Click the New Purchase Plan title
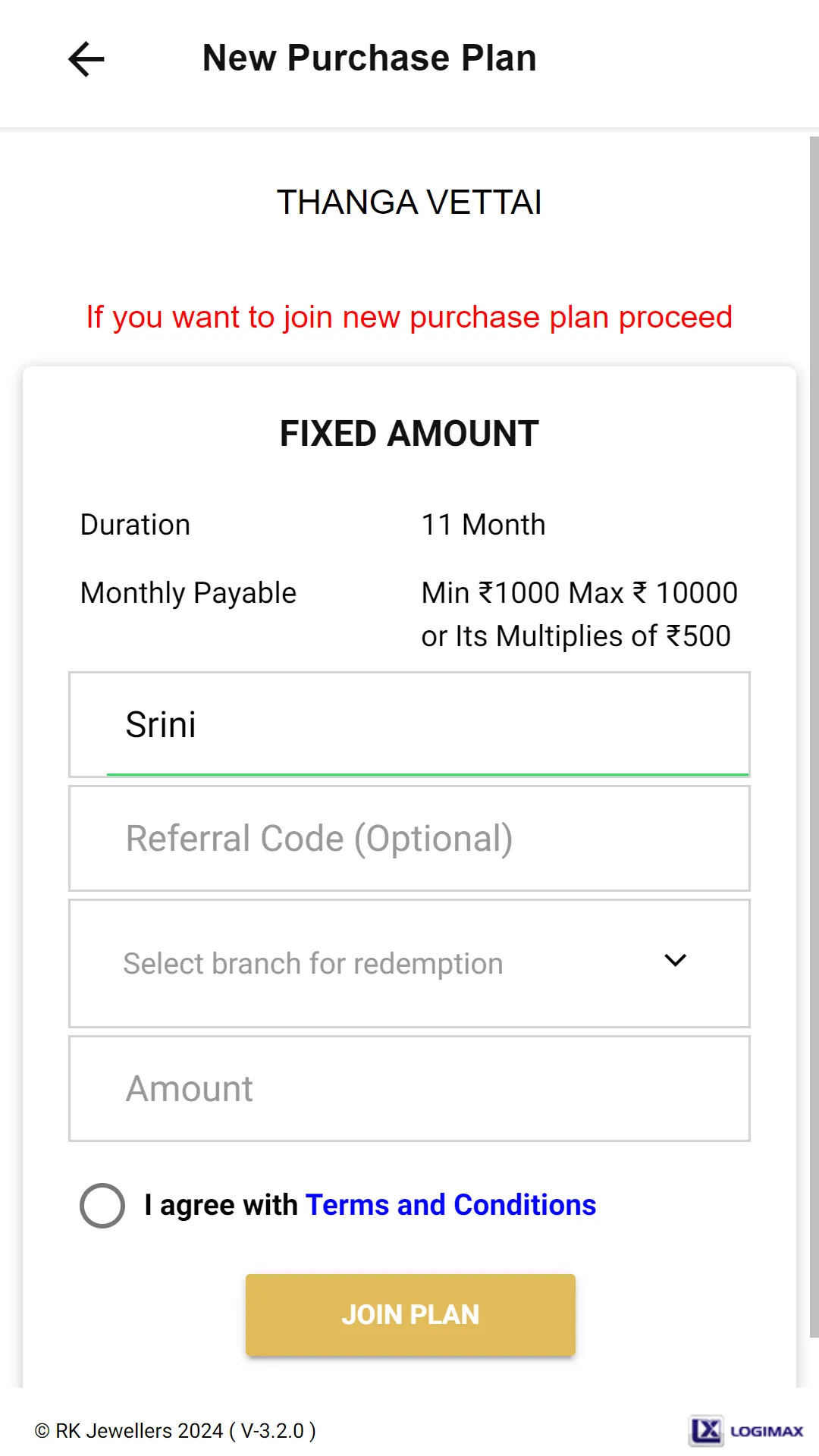 point(369,58)
